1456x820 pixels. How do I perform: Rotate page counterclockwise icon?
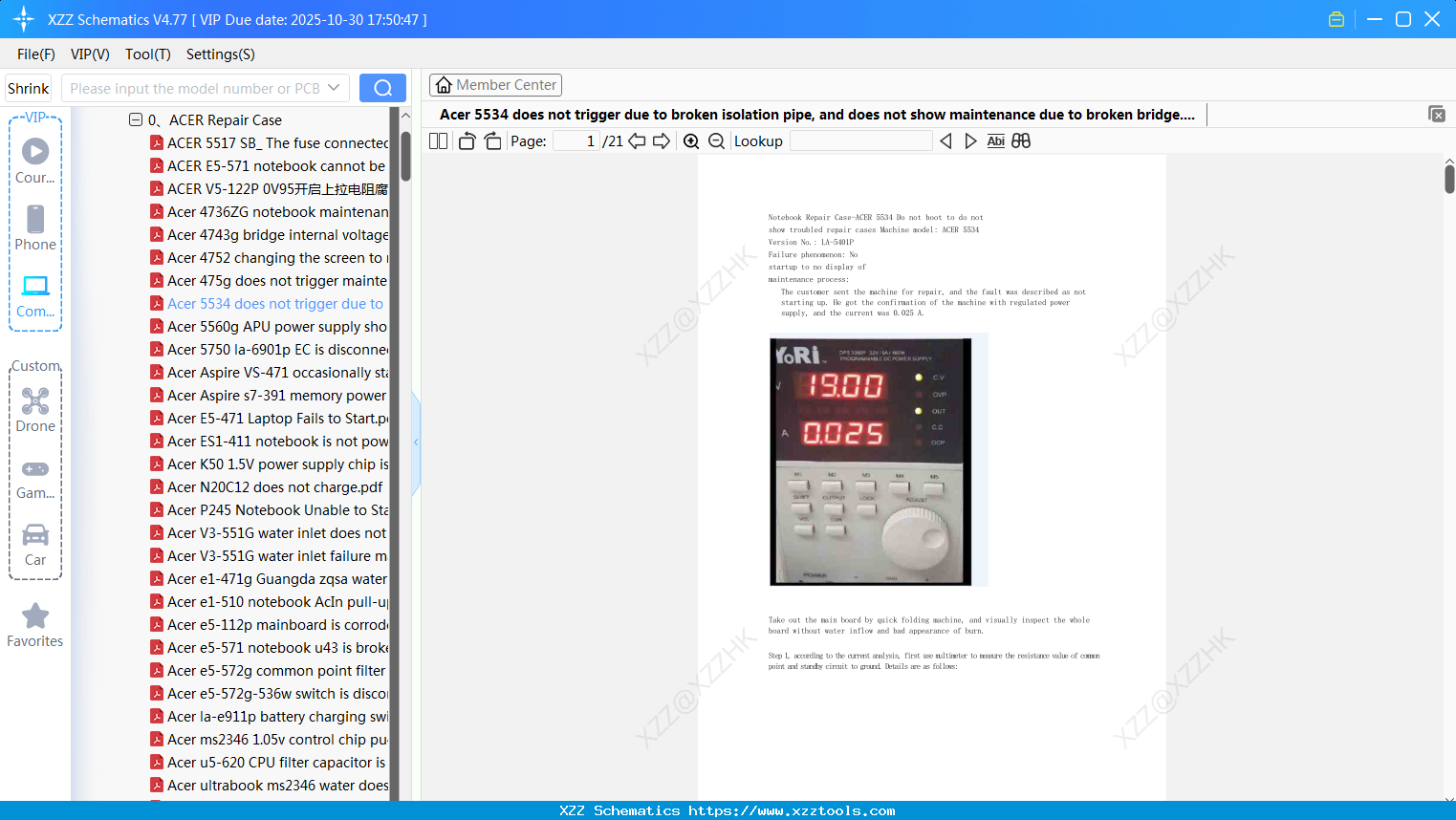(x=467, y=141)
